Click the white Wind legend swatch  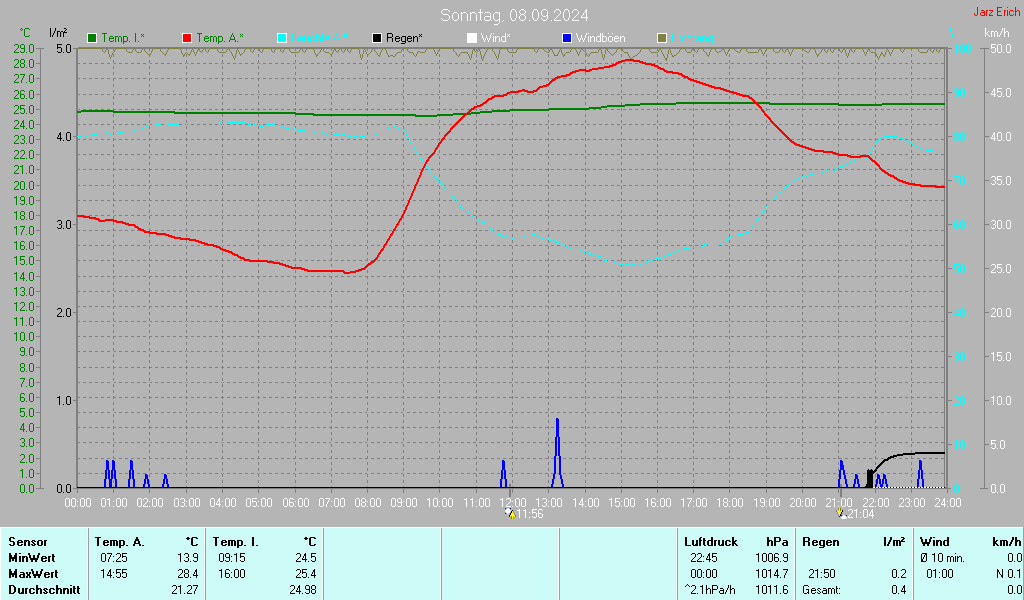[x=472, y=38]
